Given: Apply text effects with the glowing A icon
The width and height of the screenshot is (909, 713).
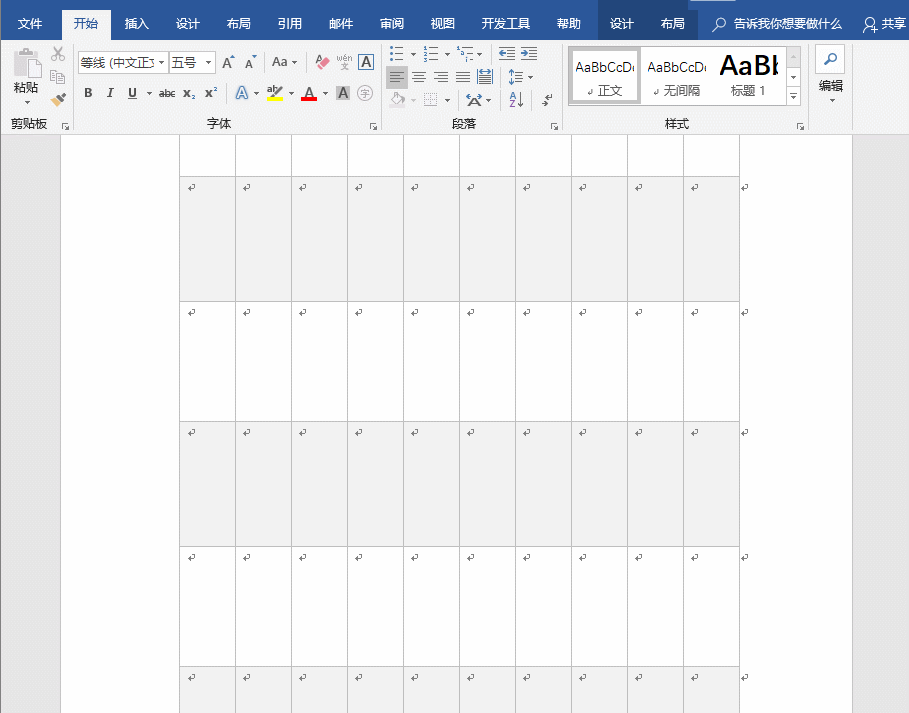Looking at the screenshot, I should tap(242, 93).
